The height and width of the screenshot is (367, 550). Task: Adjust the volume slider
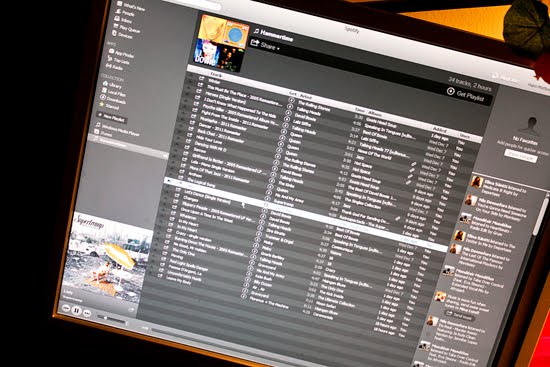coord(112,319)
